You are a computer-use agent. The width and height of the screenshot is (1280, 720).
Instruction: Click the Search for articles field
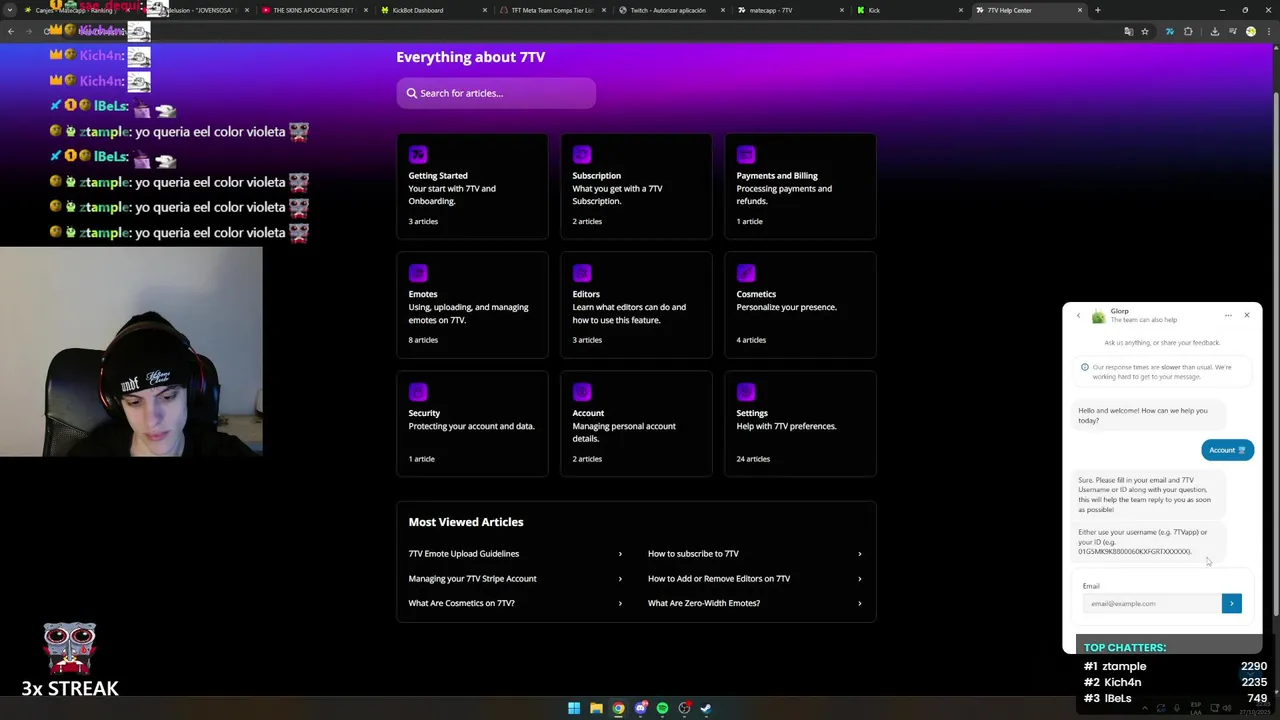[496, 93]
